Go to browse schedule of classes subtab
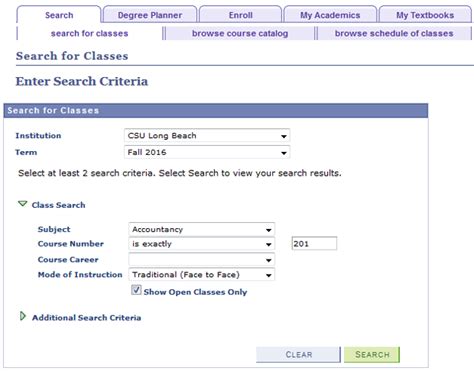 click(394, 33)
